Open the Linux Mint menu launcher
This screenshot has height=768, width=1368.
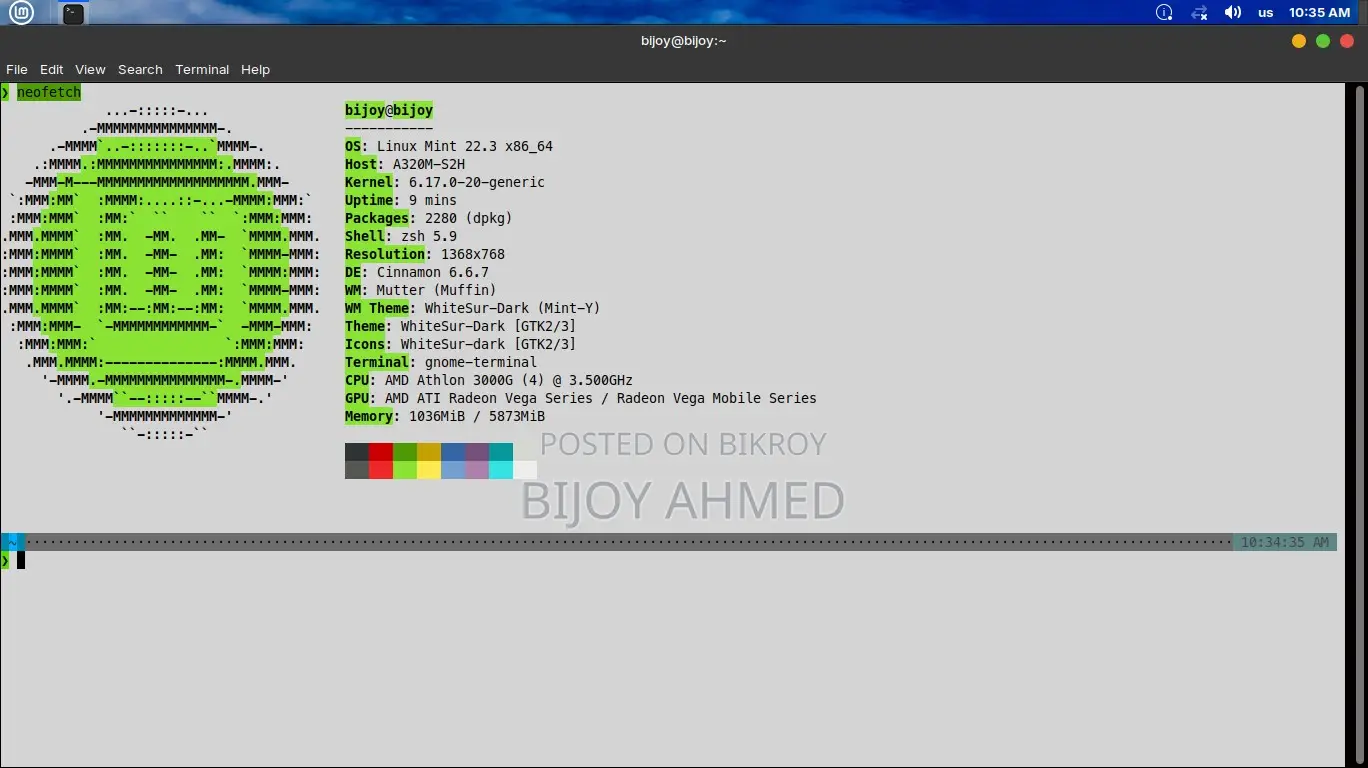pos(21,13)
